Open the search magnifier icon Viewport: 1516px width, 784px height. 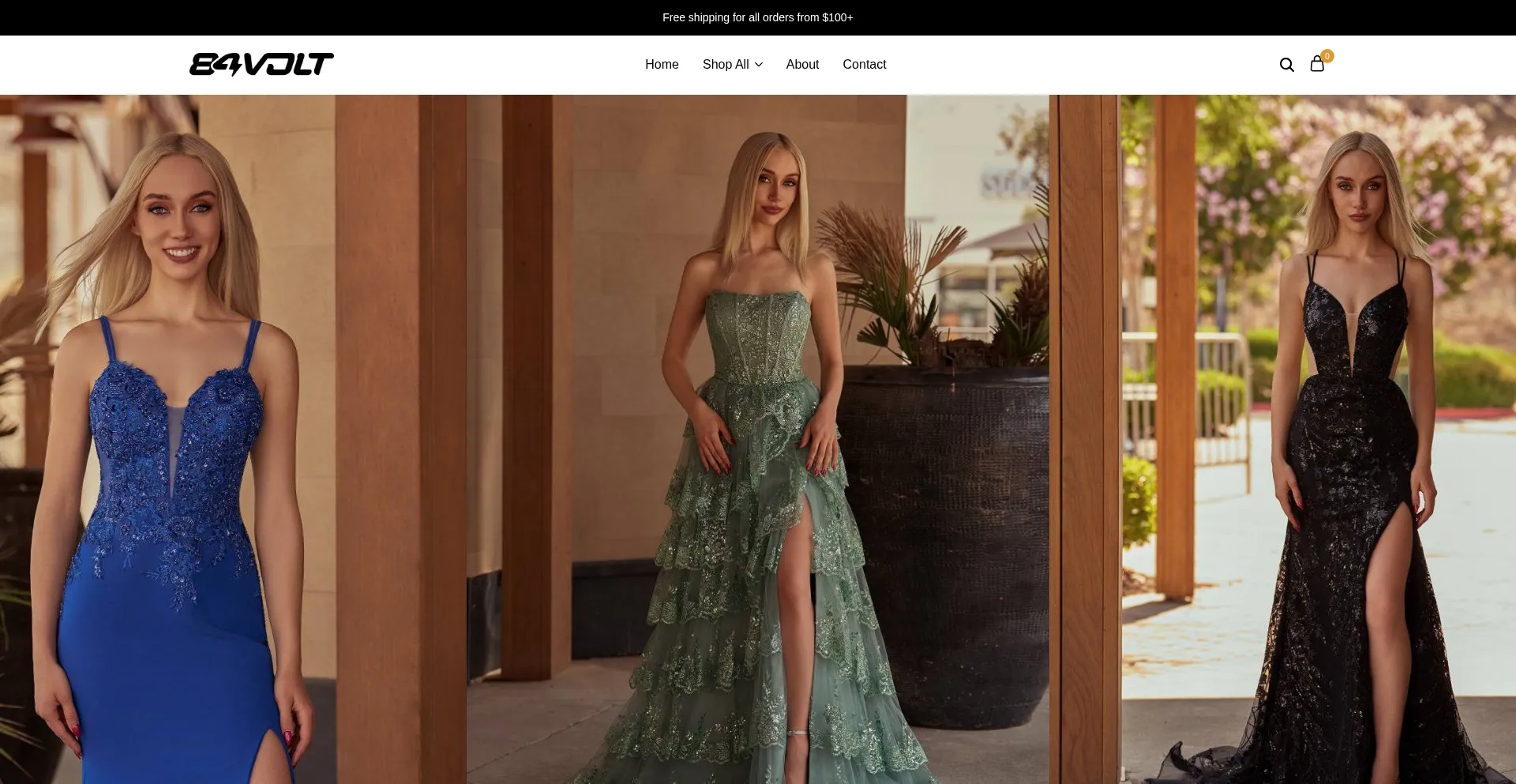click(x=1286, y=65)
